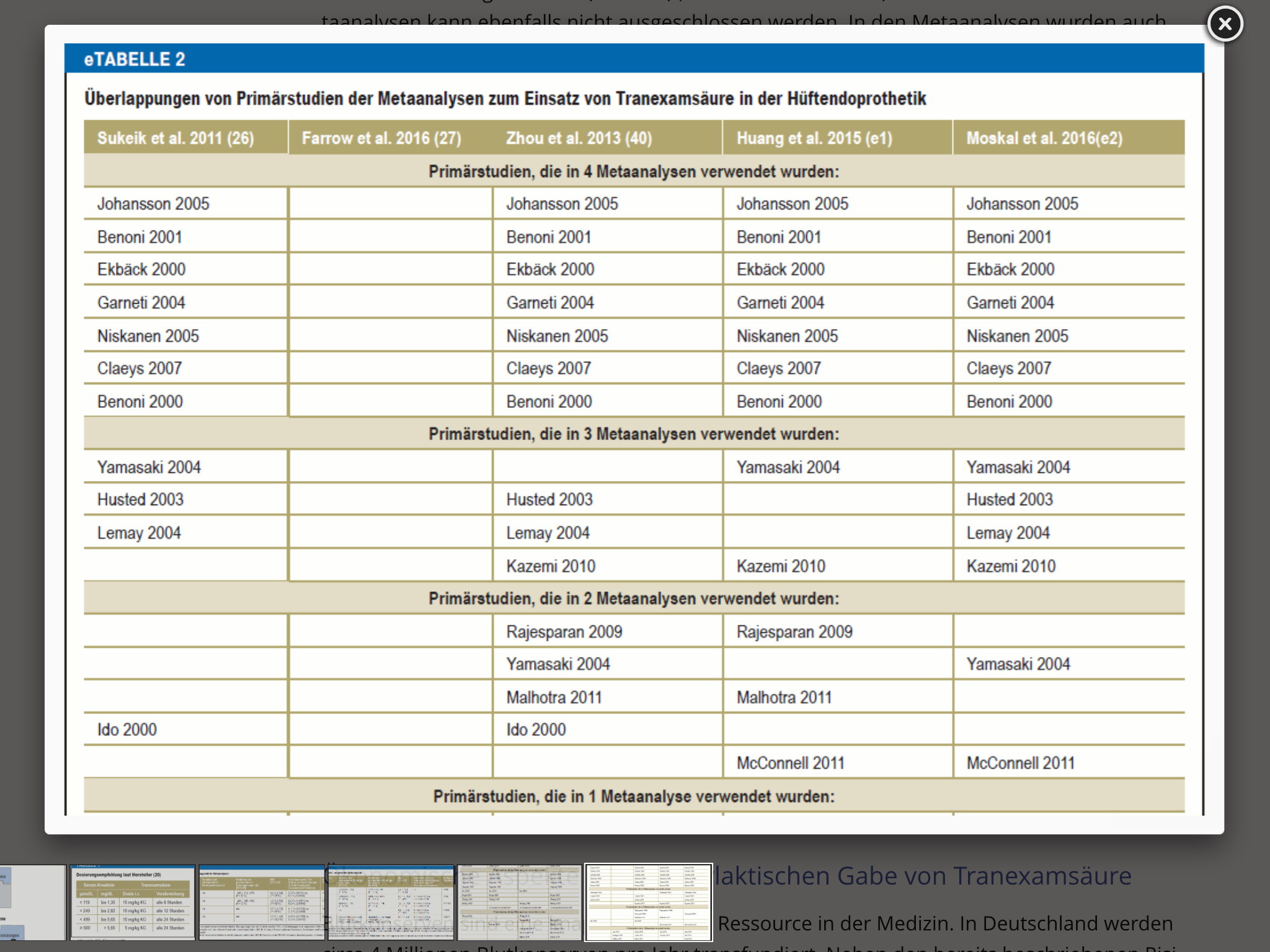Click the Sukeik et al. 2011 column header
The height and width of the screenshot is (952, 1270).
pos(175,138)
